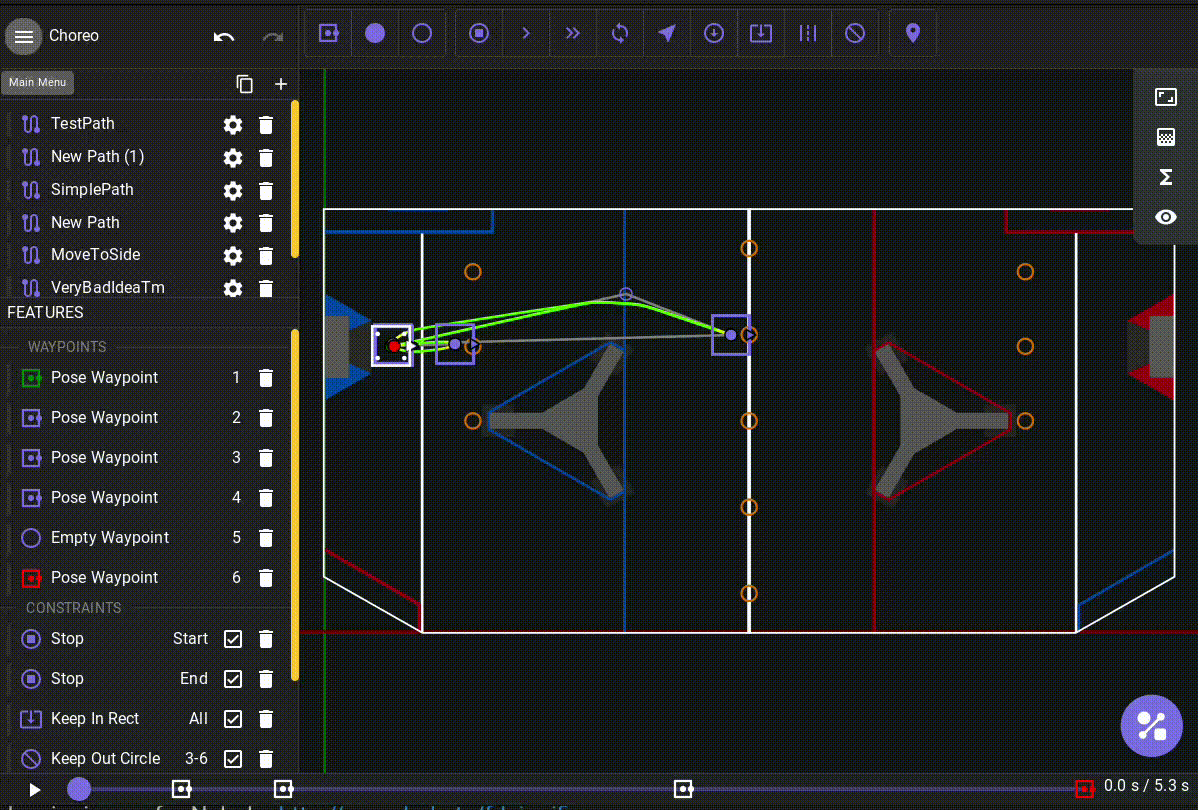This screenshot has width=1198, height=810.
Task: Delete the Keep In Rect constraint
Action: [266, 719]
